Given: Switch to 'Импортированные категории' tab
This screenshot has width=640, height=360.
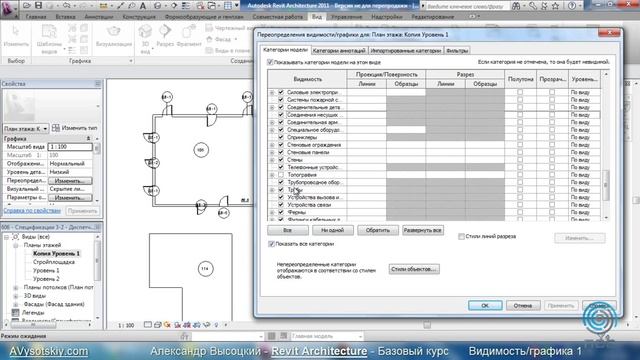Looking at the screenshot, I should click(x=406, y=51).
